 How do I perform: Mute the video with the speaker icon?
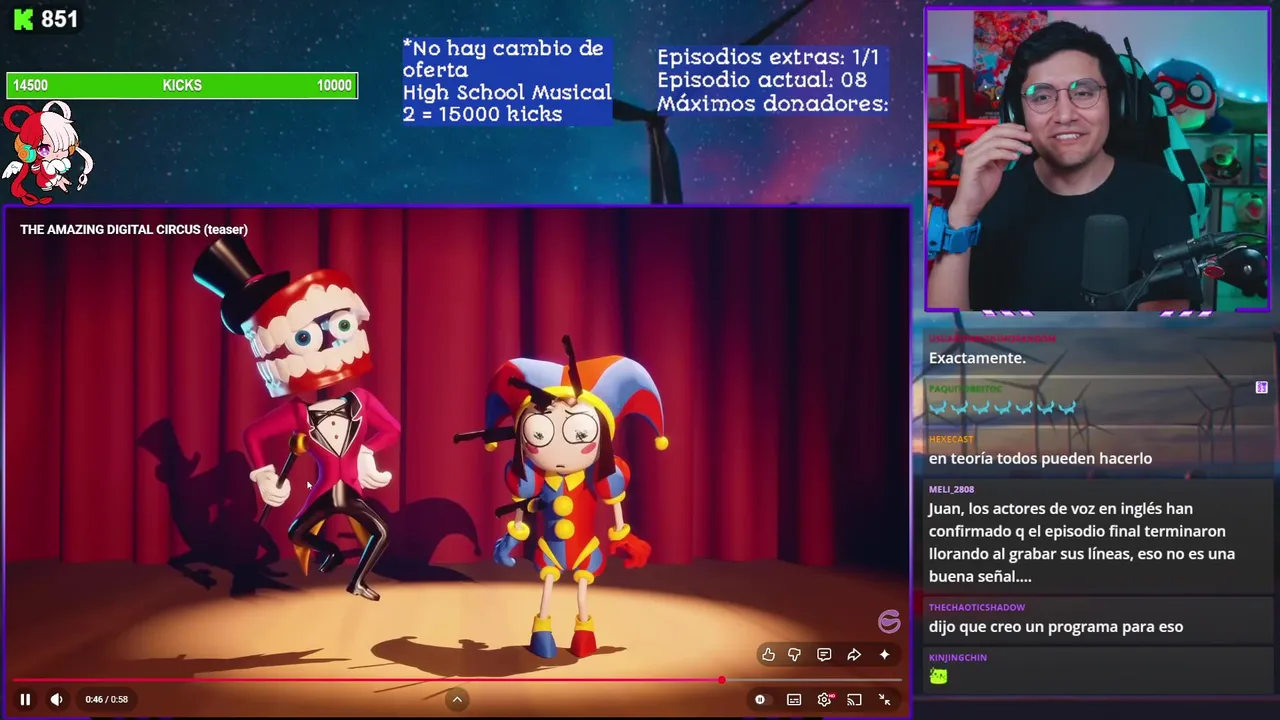56,699
